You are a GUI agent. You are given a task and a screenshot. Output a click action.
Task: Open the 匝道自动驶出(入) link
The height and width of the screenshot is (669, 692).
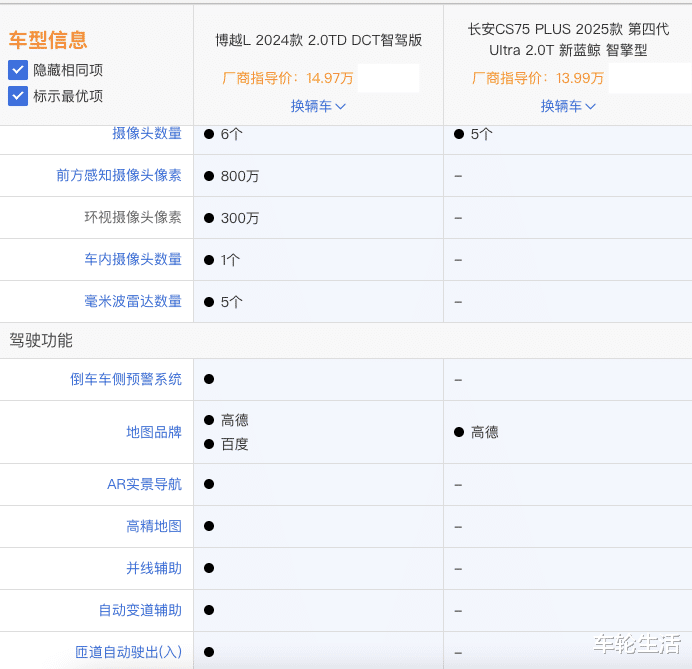click(128, 652)
